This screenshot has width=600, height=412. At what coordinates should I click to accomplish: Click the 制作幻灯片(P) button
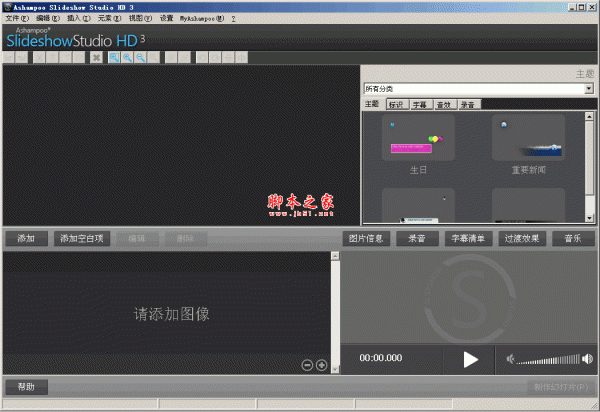561,387
